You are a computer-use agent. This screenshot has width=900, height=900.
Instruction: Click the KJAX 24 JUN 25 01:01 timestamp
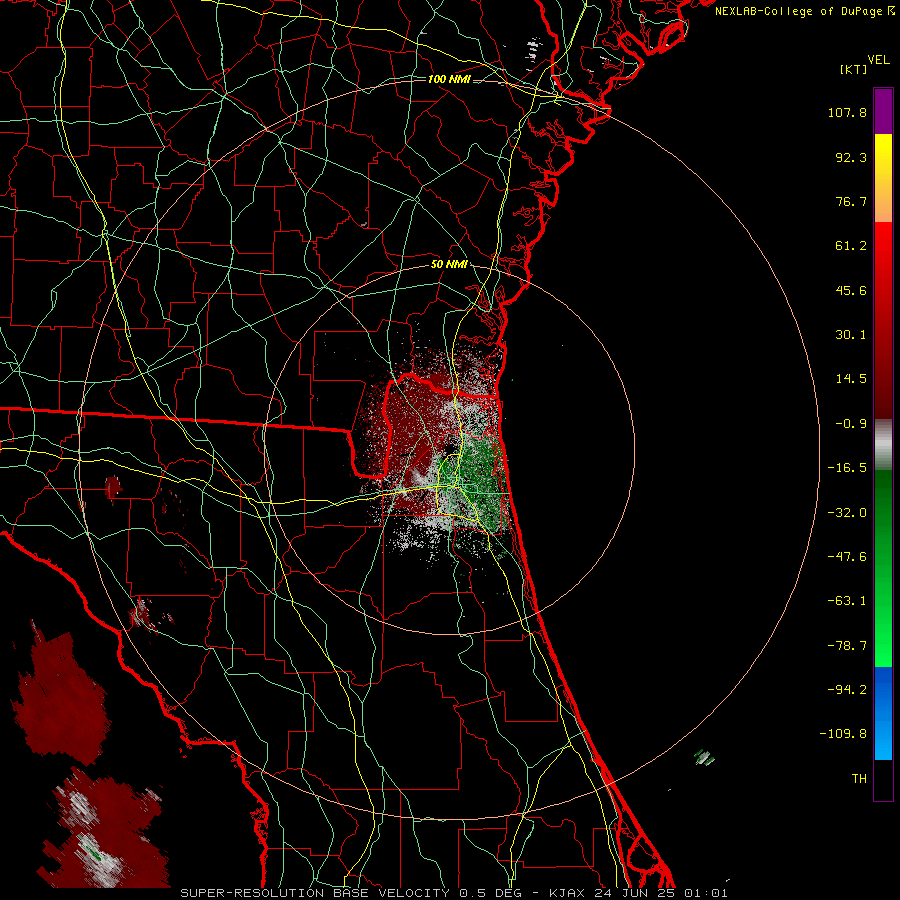[x=638, y=893]
